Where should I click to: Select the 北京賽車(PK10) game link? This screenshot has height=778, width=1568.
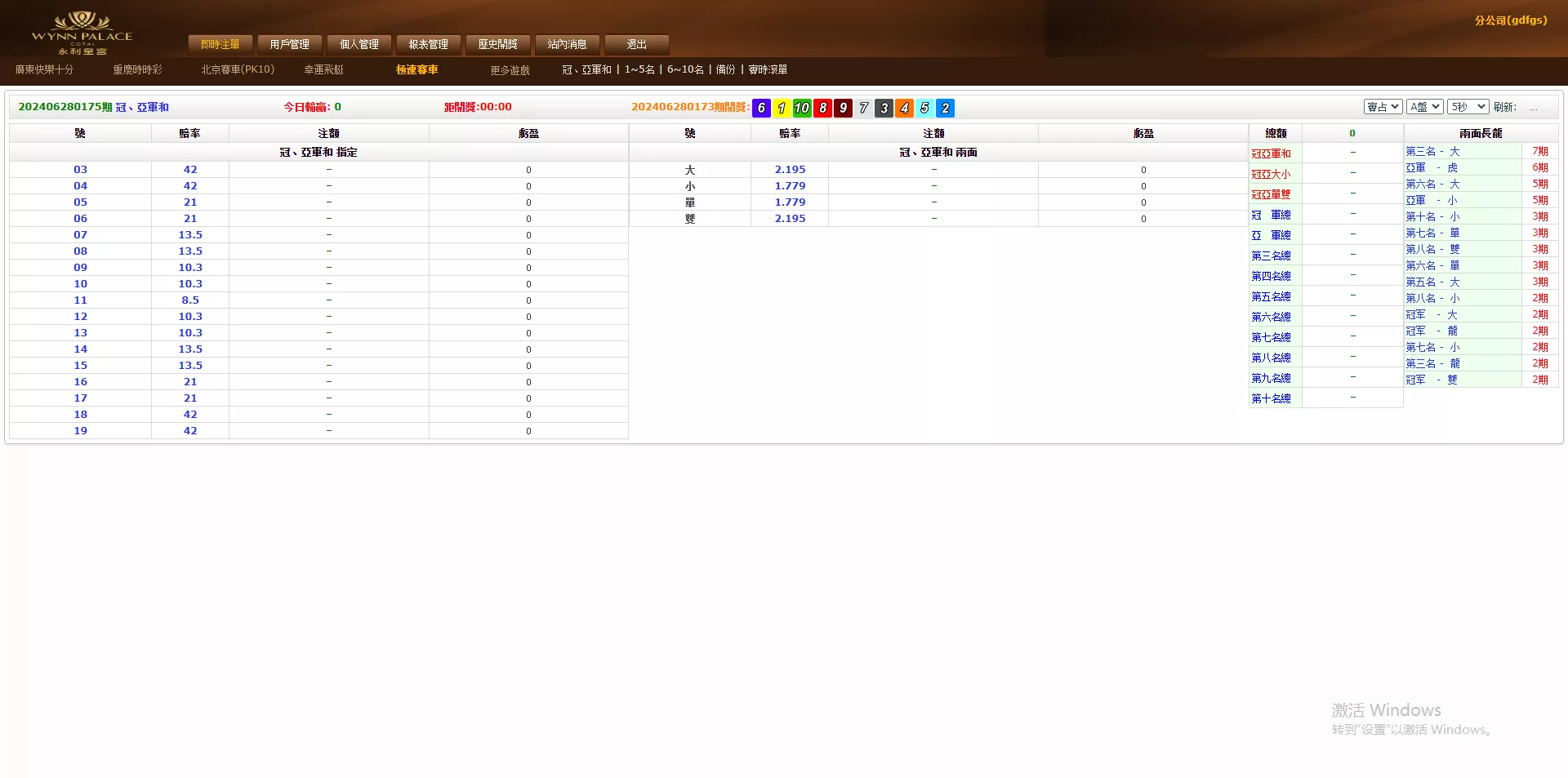tap(238, 69)
